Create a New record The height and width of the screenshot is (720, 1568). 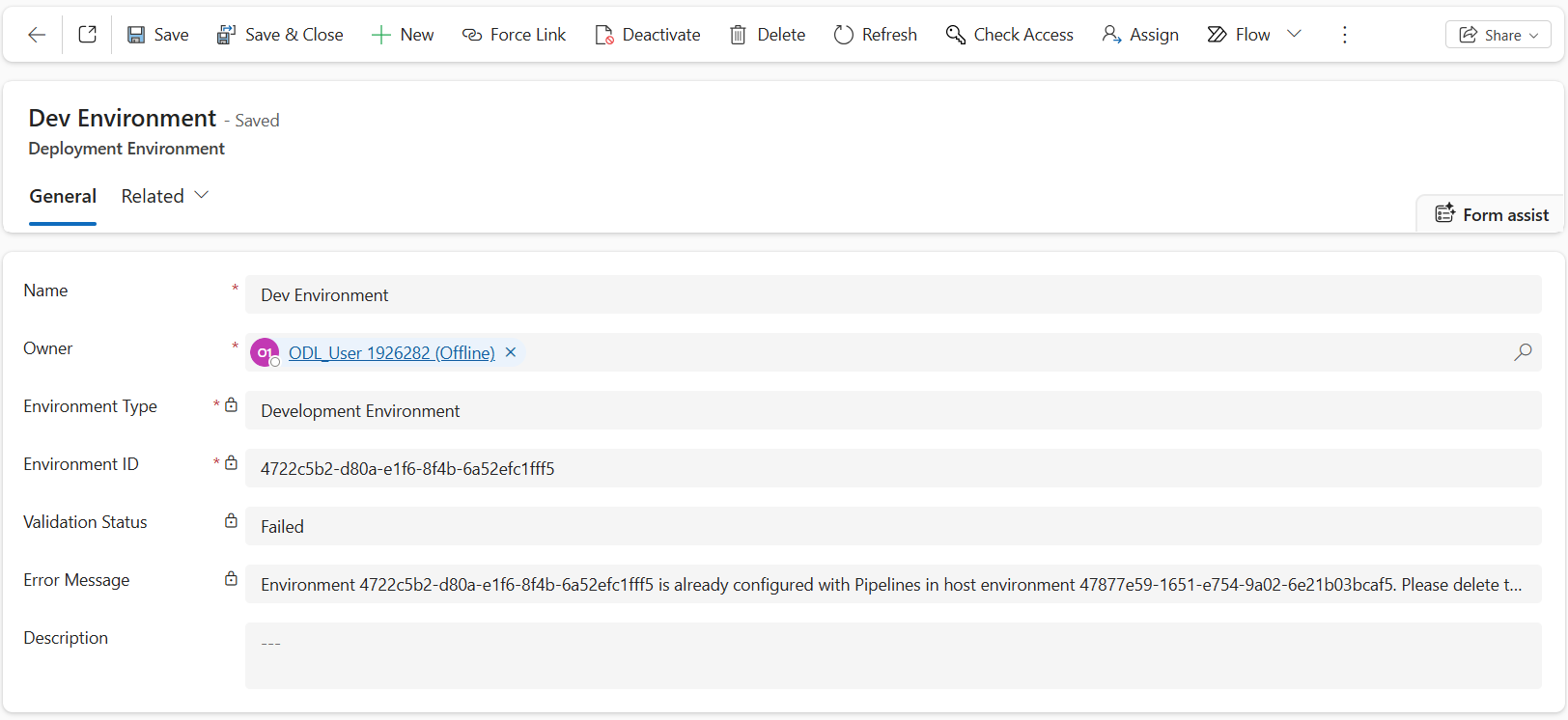[403, 35]
